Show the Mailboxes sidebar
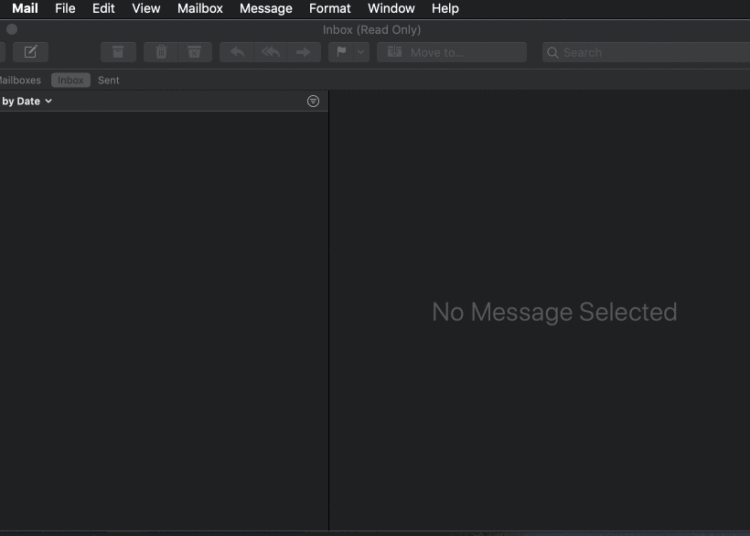The height and width of the screenshot is (536, 750). tap(19, 80)
